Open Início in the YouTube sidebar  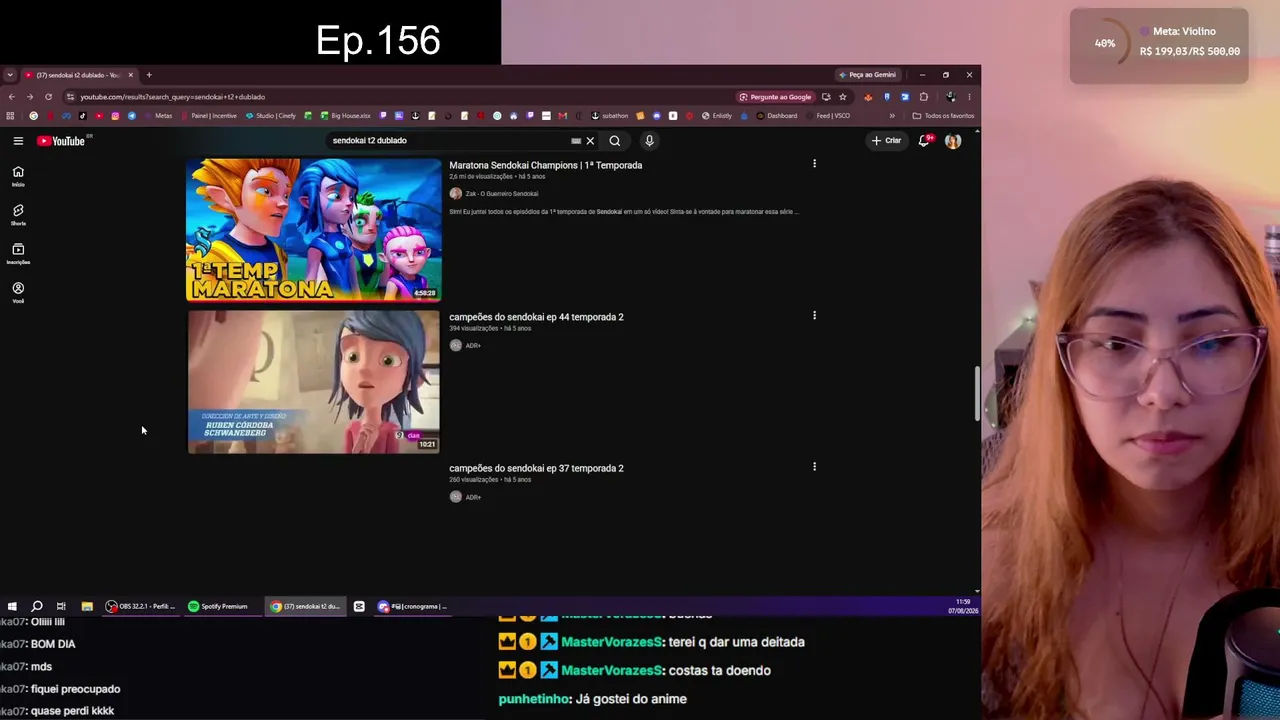coord(18,176)
